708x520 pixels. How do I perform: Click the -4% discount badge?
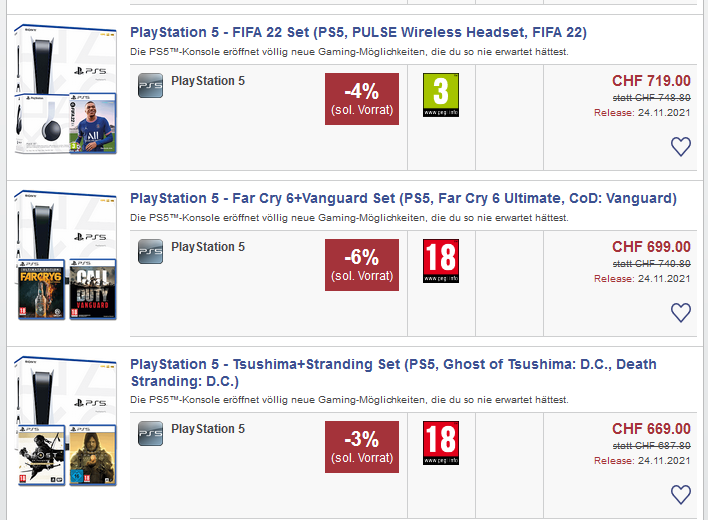tap(362, 99)
